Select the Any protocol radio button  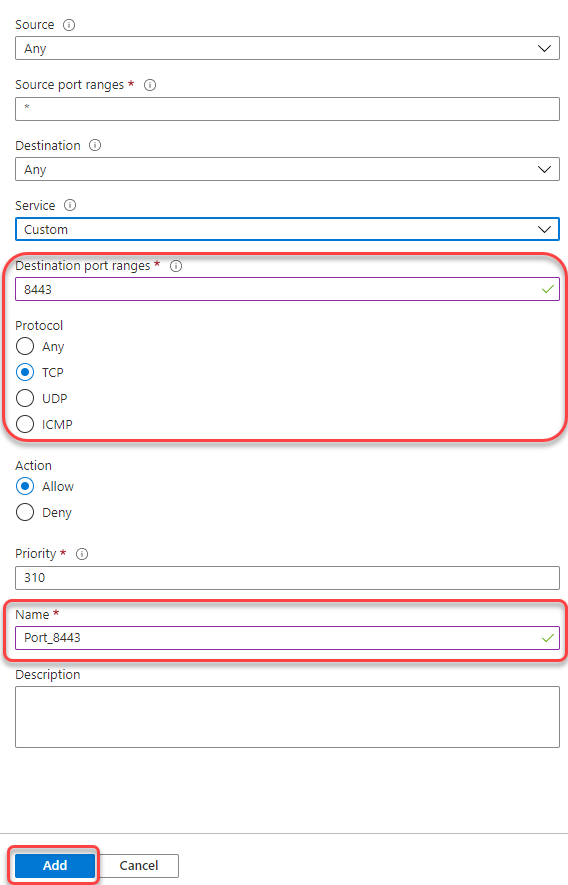click(25, 346)
